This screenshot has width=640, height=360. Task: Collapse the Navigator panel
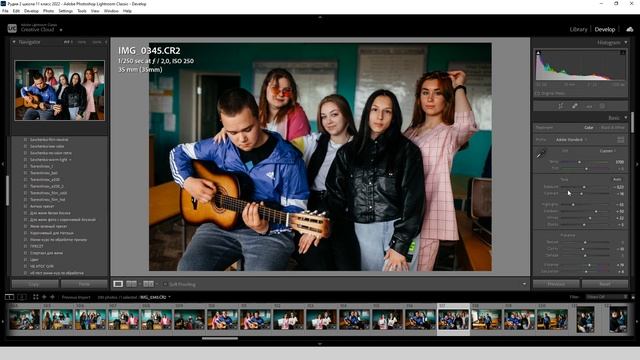(14, 42)
